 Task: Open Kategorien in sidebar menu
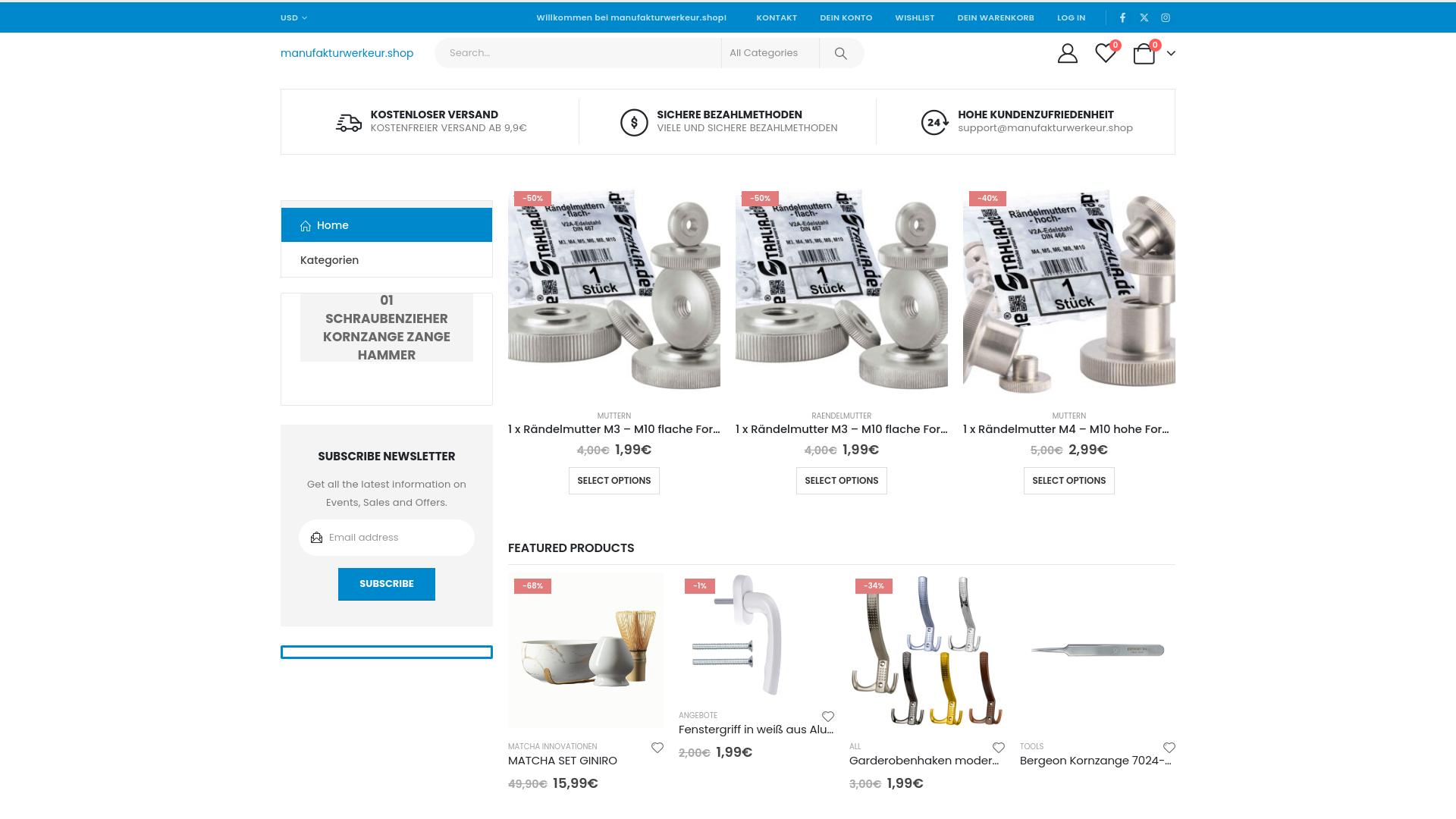329,260
